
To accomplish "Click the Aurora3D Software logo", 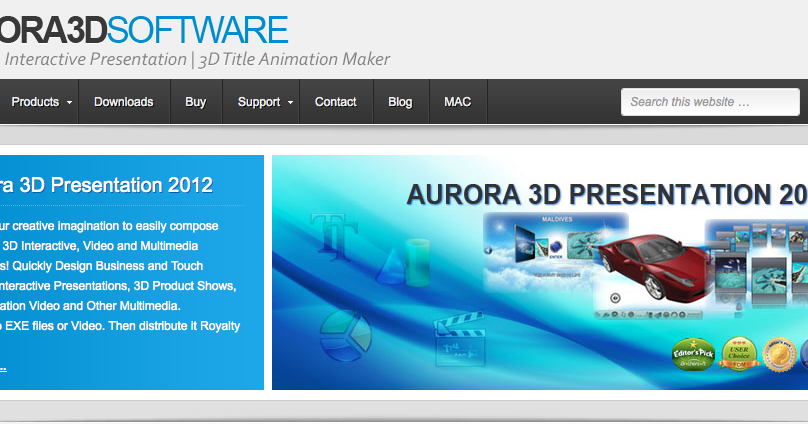I will click(x=144, y=30).
